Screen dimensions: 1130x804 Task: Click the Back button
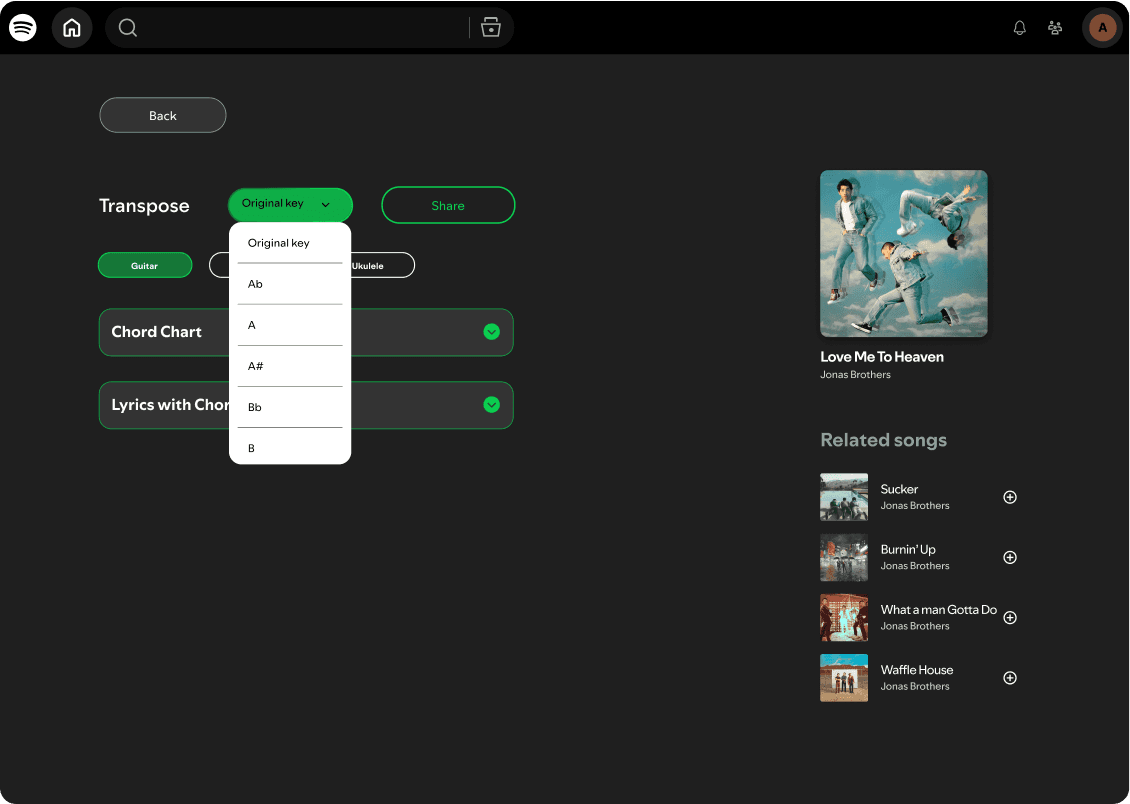click(163, 115)
